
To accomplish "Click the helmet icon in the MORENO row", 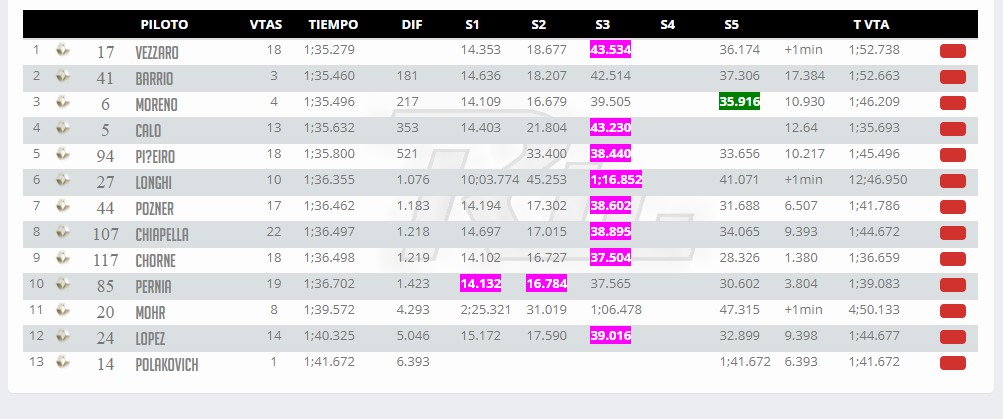I will (63, 102).
